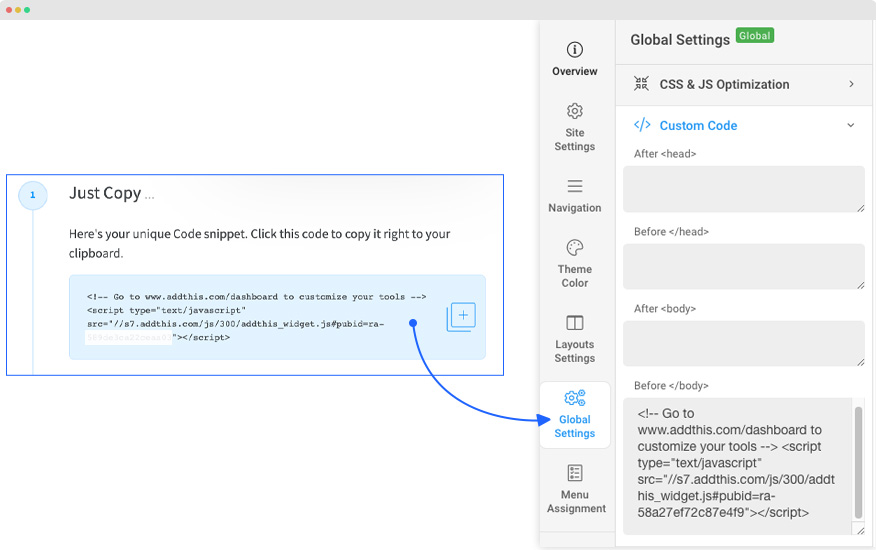Click the Site Settings sidebar label
Viewport: 876px width, 550px height.
click(574, 140)
